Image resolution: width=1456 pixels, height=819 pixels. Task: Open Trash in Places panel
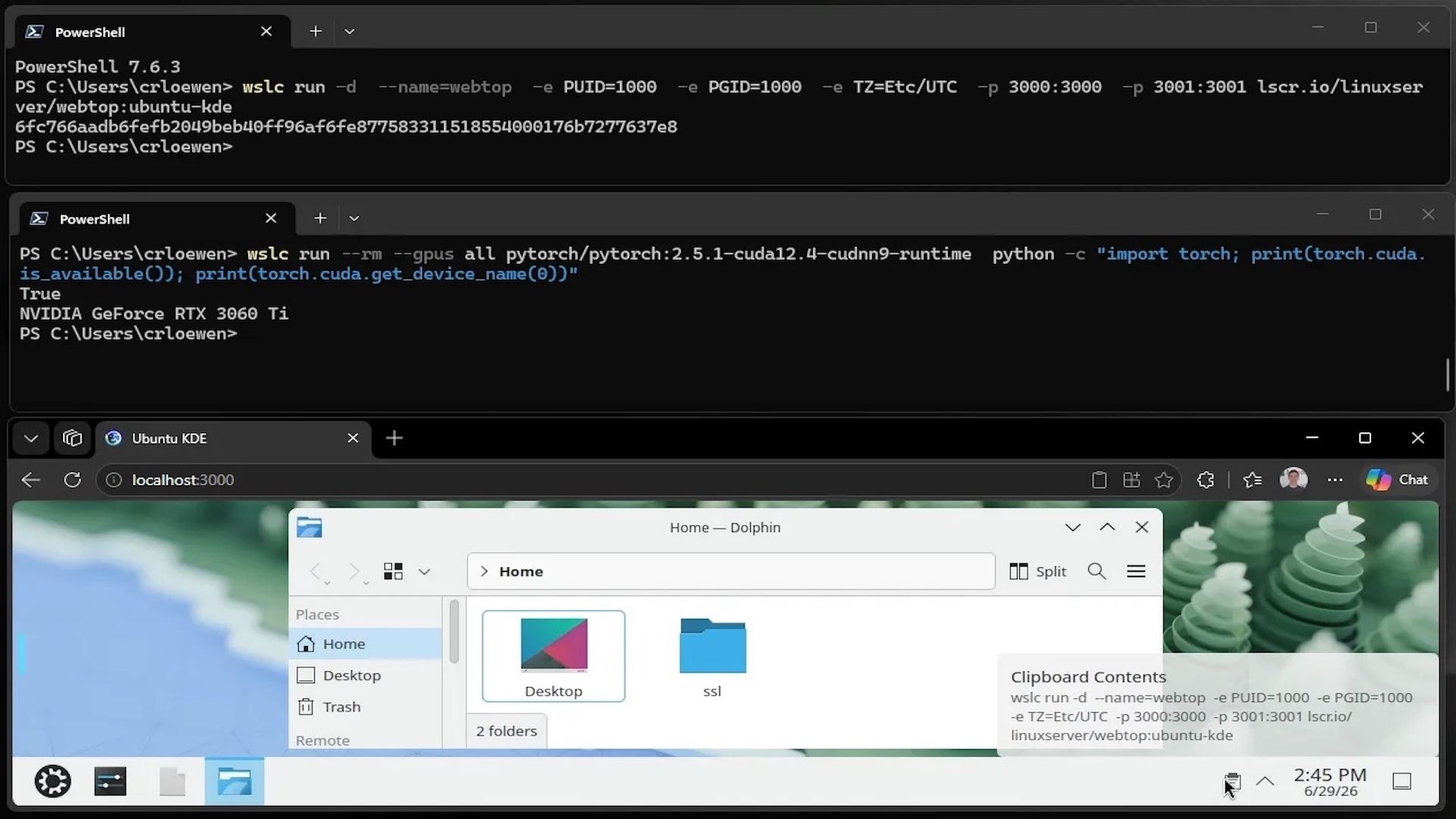pos(367,707)
